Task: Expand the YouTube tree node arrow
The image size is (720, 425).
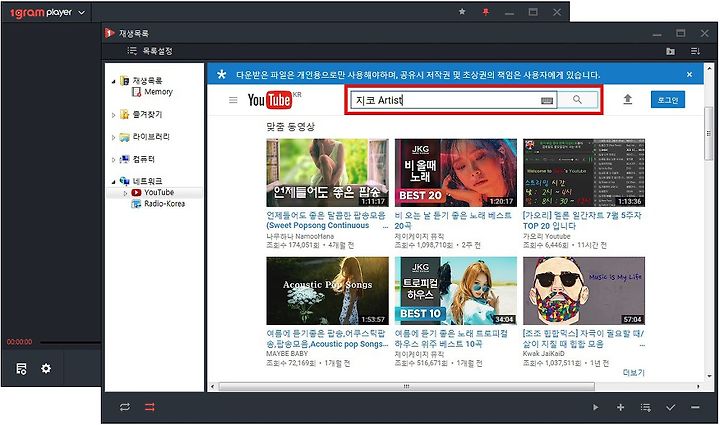Action: [x=125, y=193]
